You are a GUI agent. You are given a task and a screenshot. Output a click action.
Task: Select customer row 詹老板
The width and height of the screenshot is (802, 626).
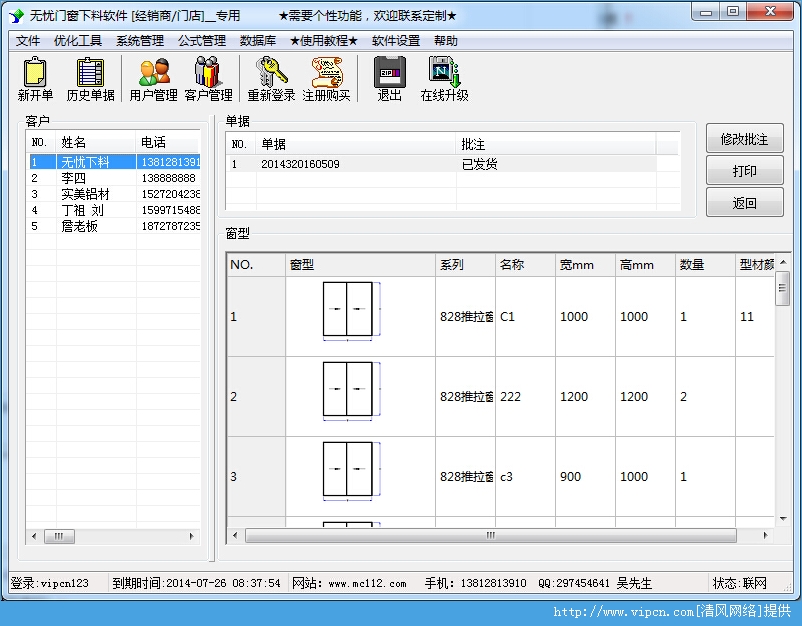(x=114, y=226)
